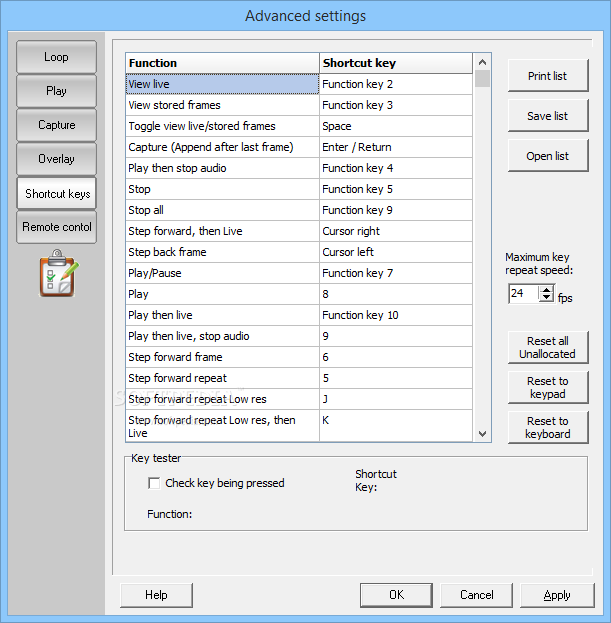Image resolution: width=611 pixels, height=623 pixels.
Task: Click the Cancel button
Action: click(x=476, y=595)
